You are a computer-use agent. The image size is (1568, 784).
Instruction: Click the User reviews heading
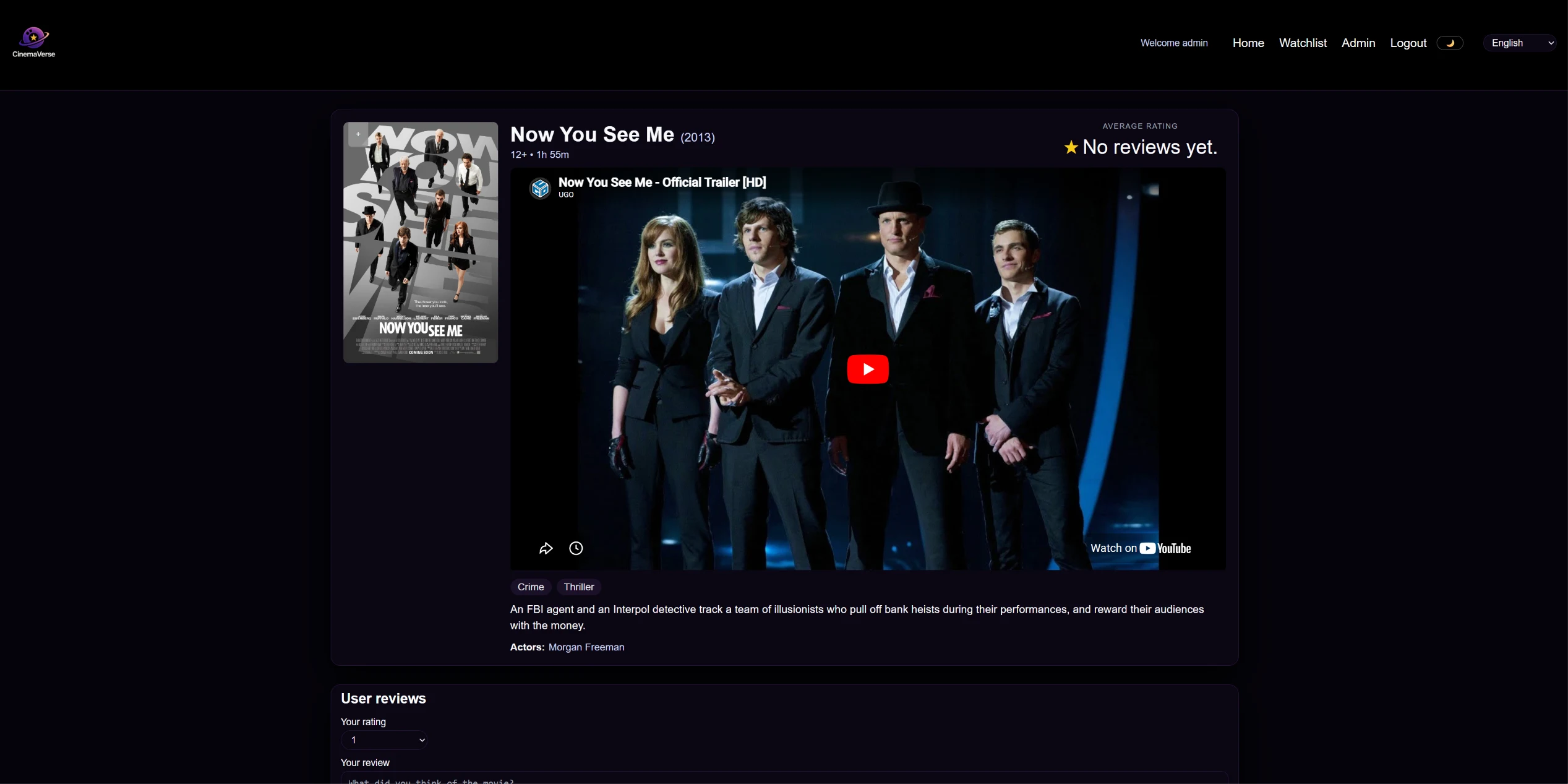click(x=383, y=699)
